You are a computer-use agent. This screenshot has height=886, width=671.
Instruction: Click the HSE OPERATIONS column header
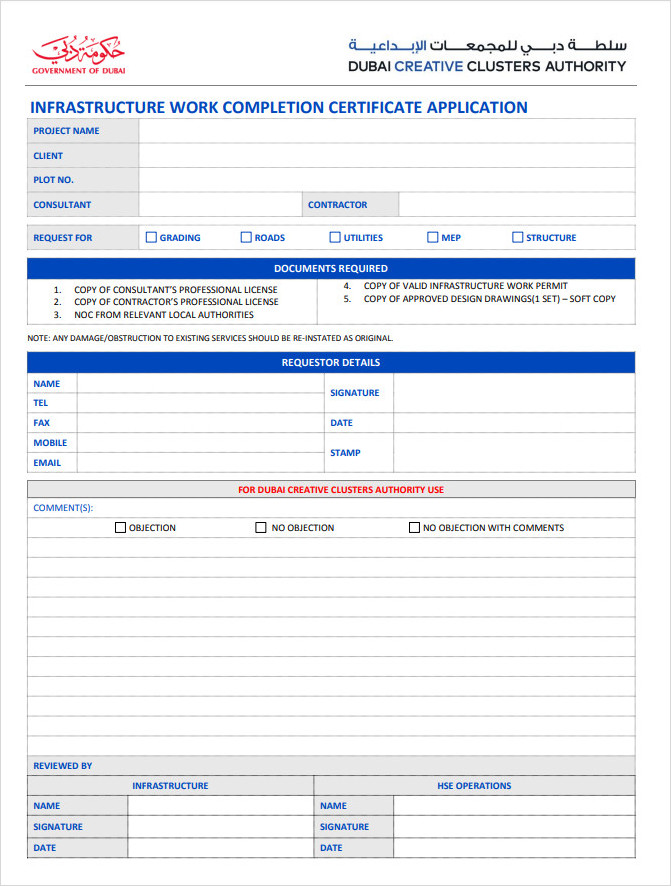(474, 785)
